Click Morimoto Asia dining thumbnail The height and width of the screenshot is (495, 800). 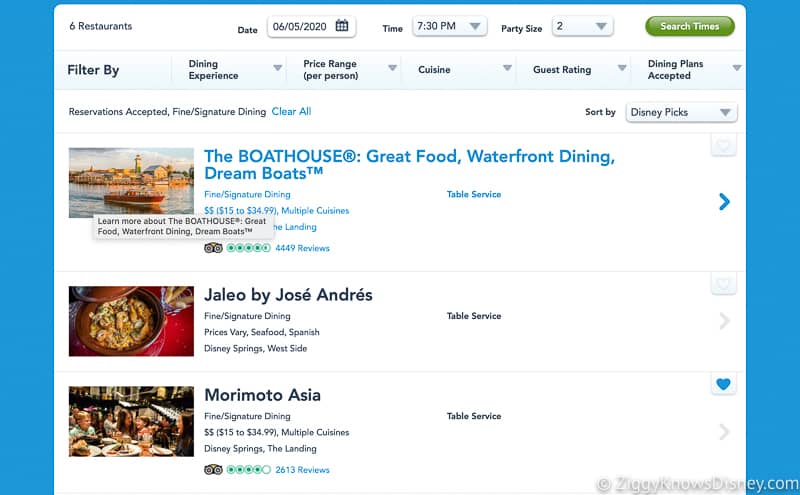coord(131,421)
